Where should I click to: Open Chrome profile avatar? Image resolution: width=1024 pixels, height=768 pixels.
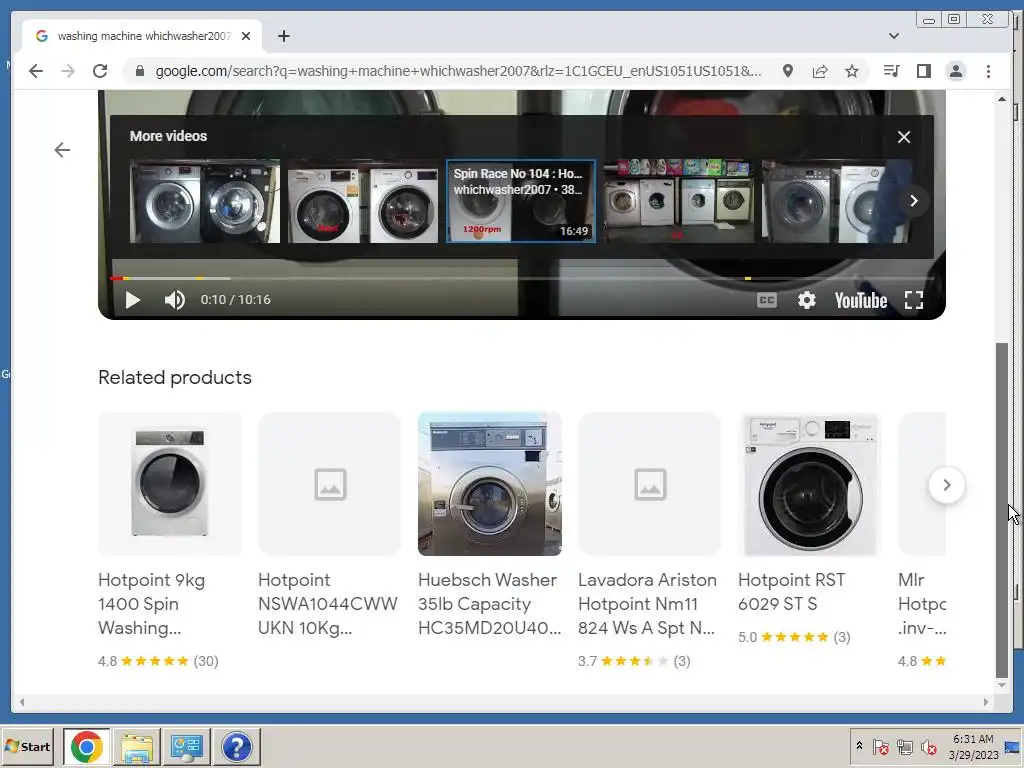[x=955, y=71]
